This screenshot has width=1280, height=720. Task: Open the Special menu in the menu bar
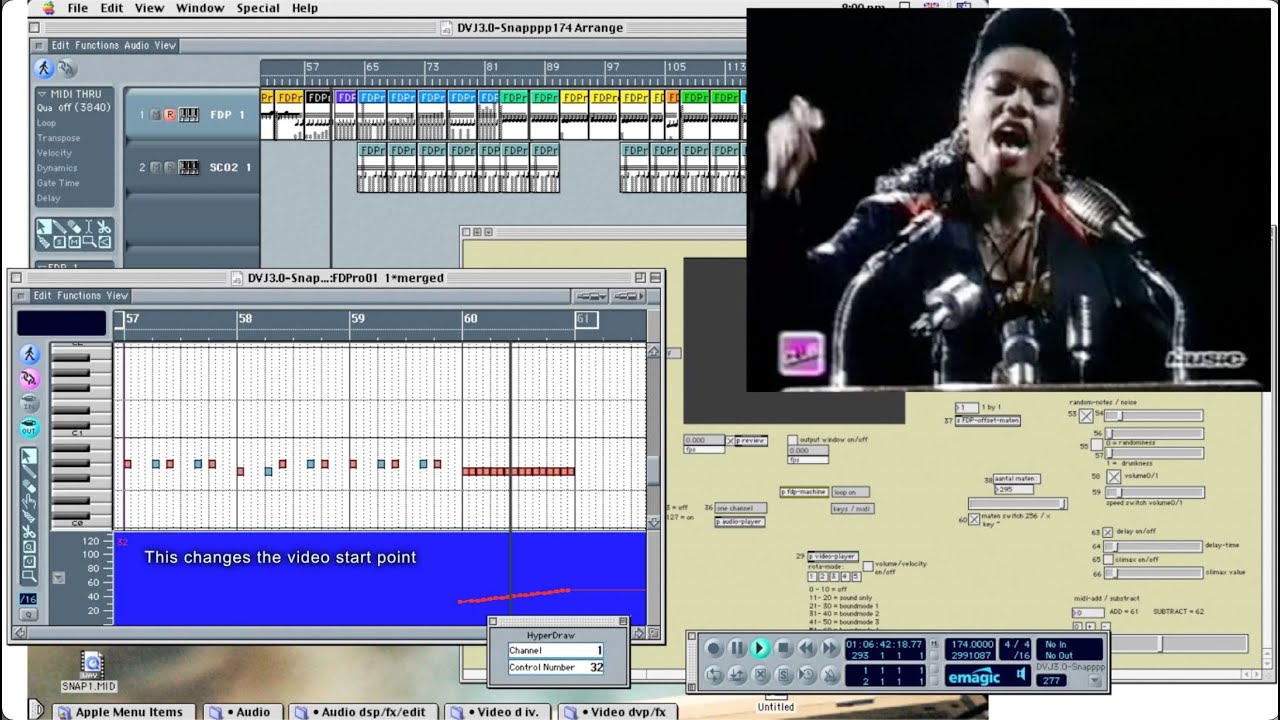point(258,8)
